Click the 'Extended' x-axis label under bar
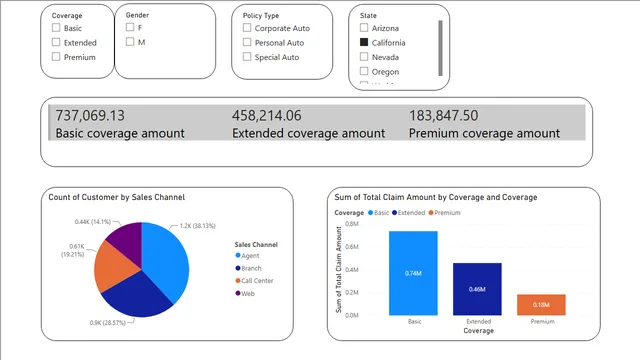The width and height of the screenshot is (640, 360). (x=478, y=322)
